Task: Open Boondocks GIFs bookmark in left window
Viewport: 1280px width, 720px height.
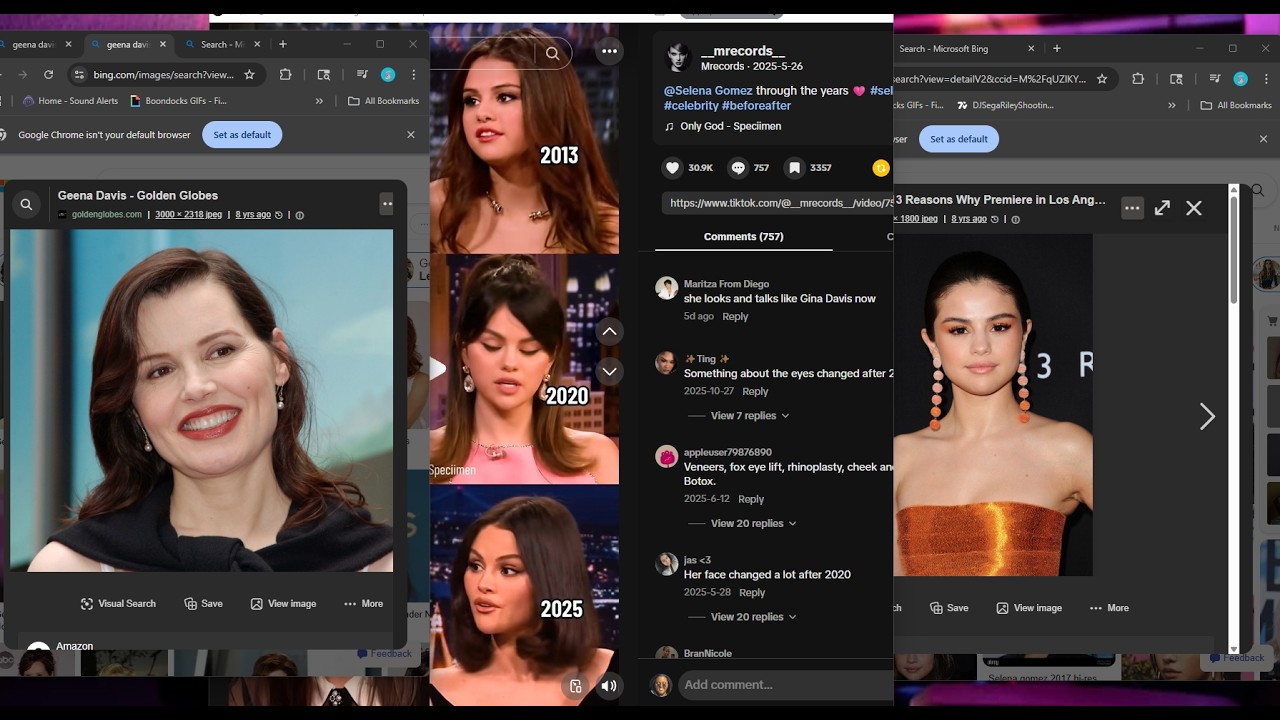Action: click(x=178, y=101)
